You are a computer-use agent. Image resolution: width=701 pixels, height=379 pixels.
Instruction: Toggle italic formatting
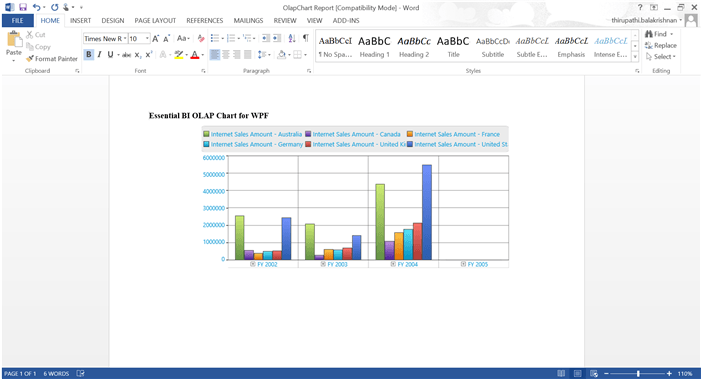(99, 55)
